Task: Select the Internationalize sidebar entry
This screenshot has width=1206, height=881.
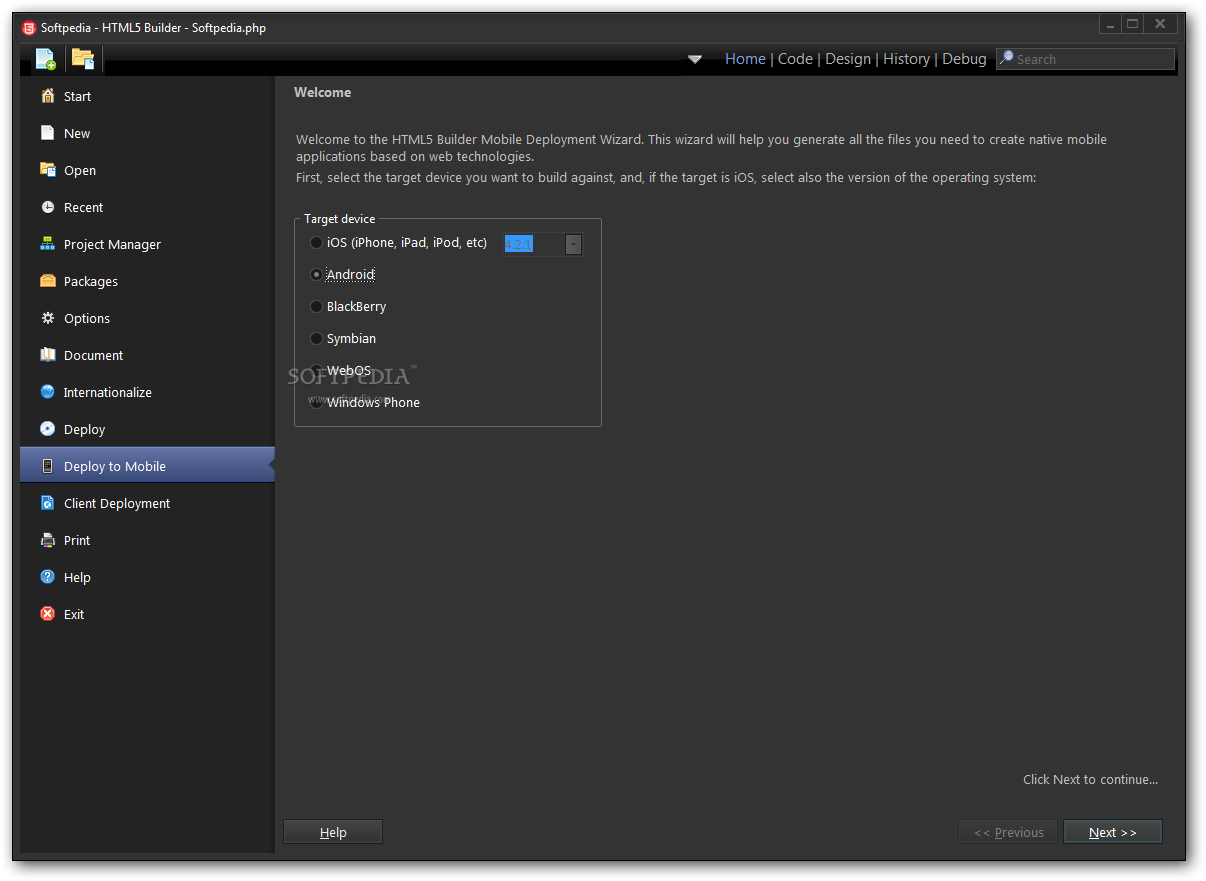Action: point(147,392)
